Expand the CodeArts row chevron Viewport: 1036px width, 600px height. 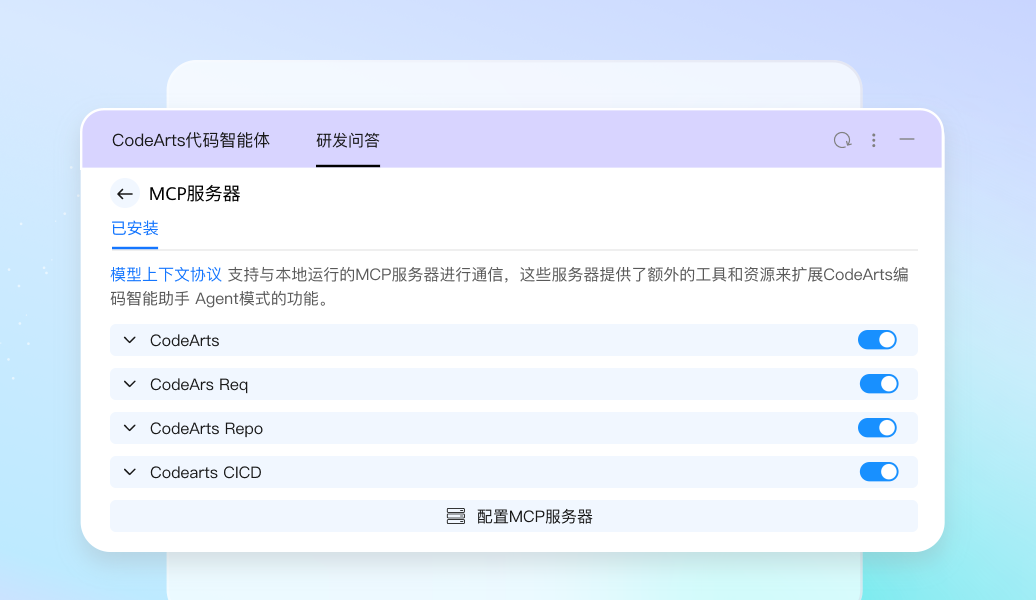coord(129,340)
